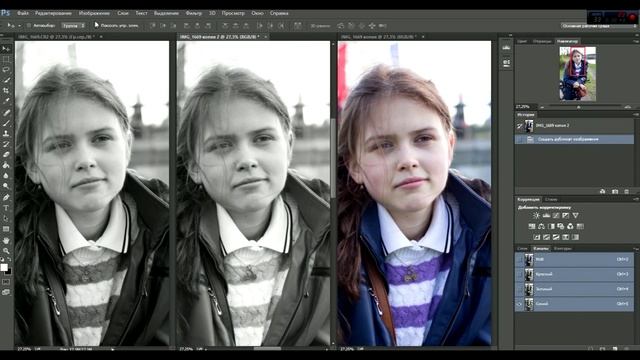Select the Clone Stamp tool
This screenshot has height=360, width=640.
(6, 133)
